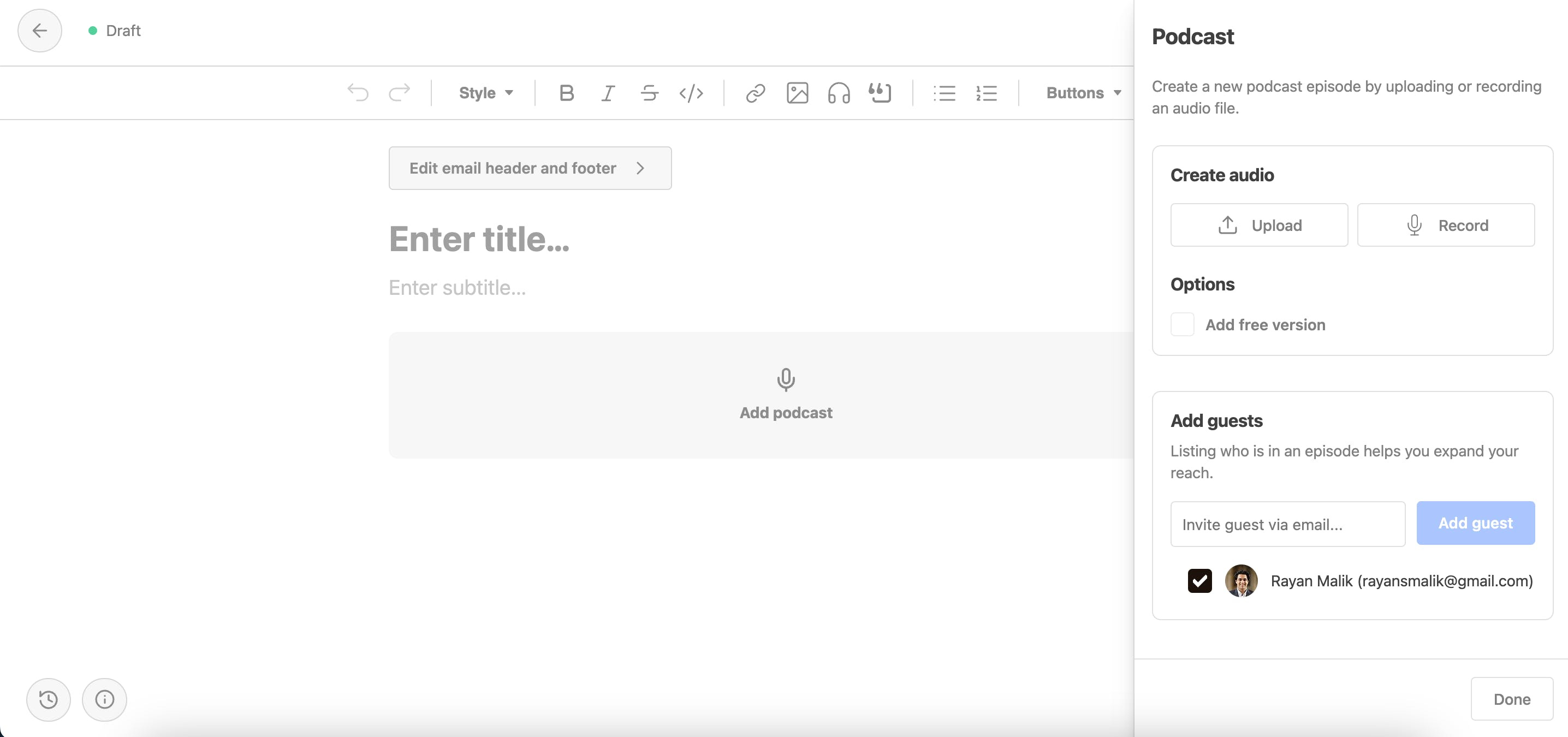
Task: Click the back arrow button
Action: coord(39,31)
